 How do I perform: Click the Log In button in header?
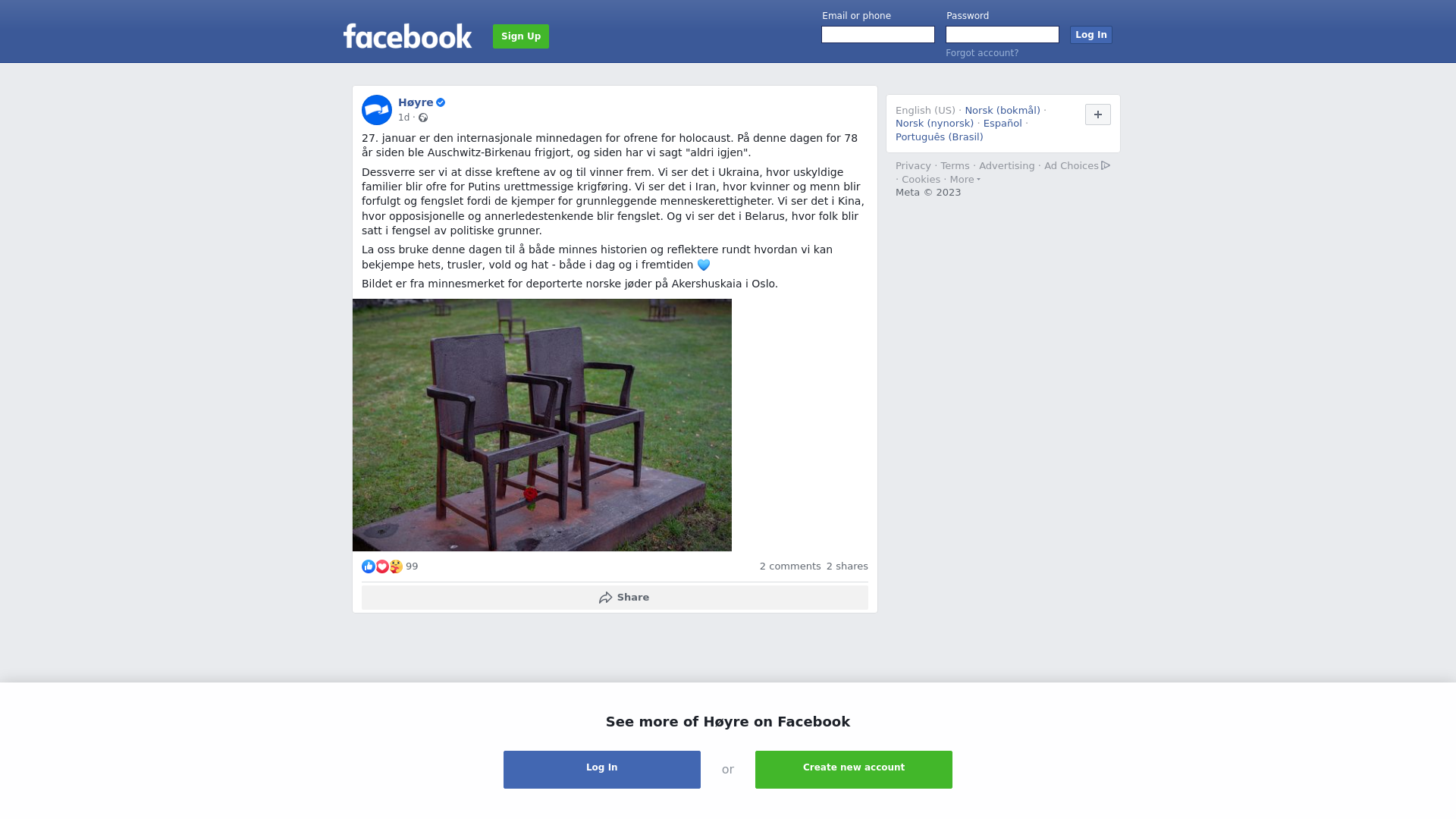tap(1091, 35)
